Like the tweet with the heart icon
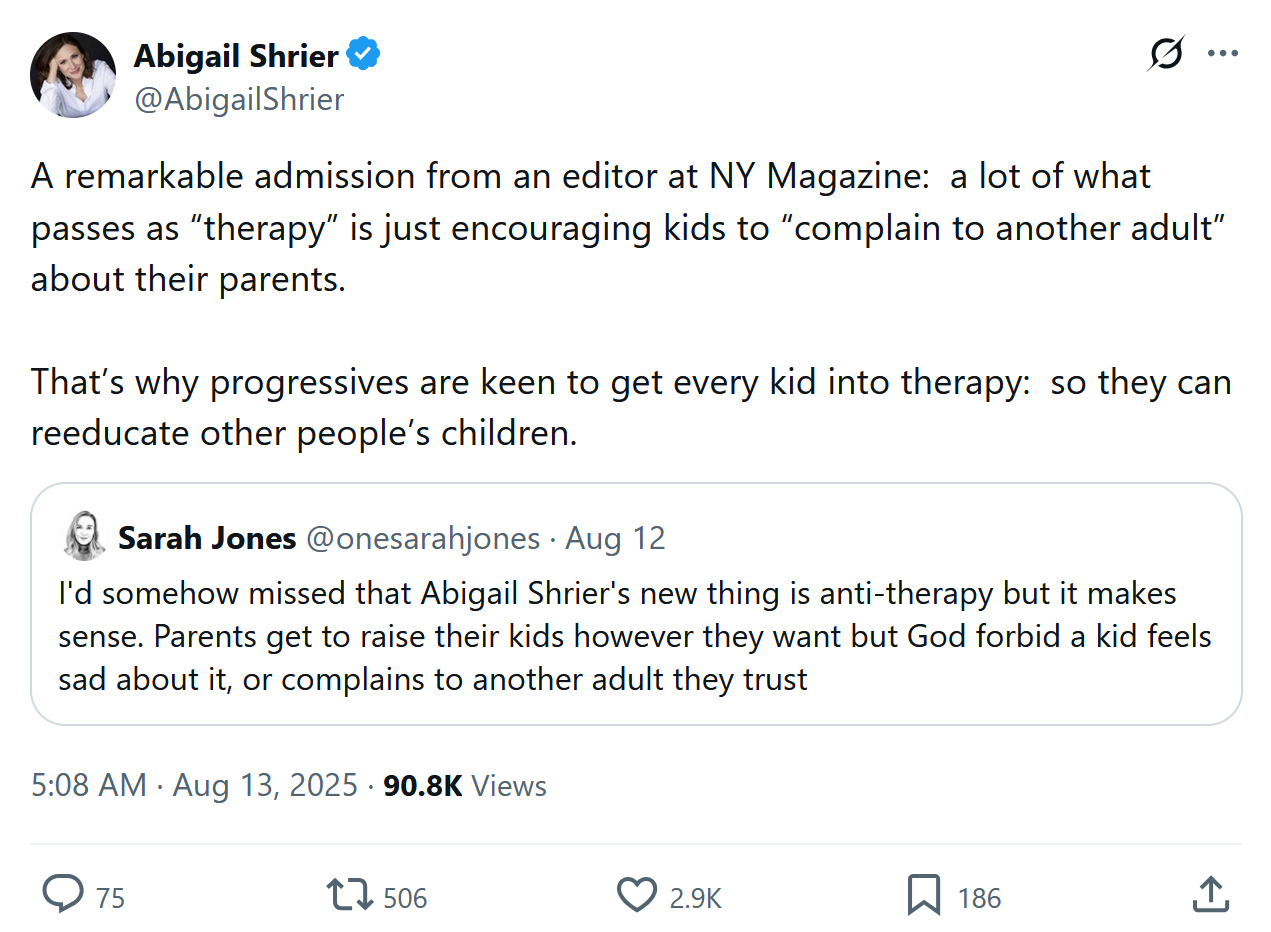This screenshot has height=932, width=1271. pos(636,895)
